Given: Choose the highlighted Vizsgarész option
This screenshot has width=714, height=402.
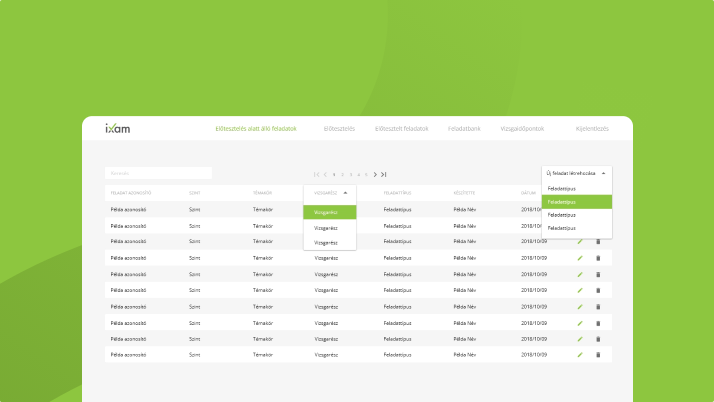Looking at the screenshot, I should pos(329,212).
